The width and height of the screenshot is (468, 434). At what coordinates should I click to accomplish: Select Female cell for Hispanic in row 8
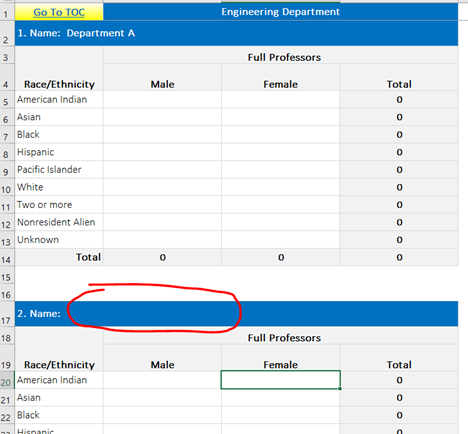tap(281, 152)
